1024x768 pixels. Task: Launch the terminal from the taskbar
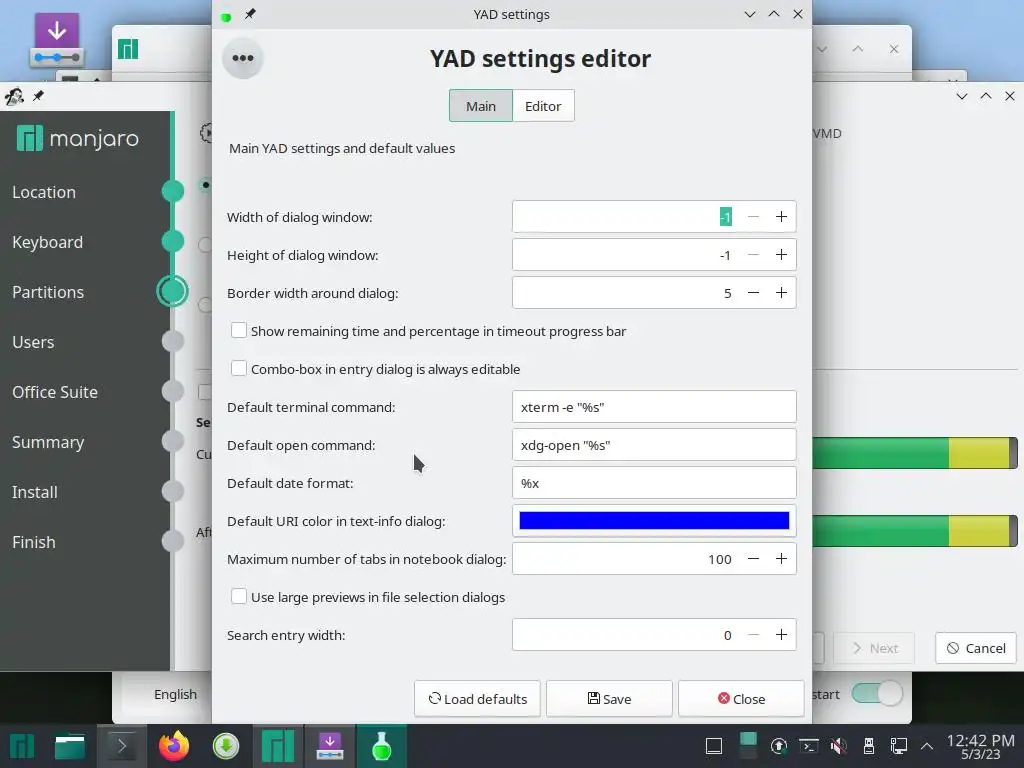tap(121, 746)
